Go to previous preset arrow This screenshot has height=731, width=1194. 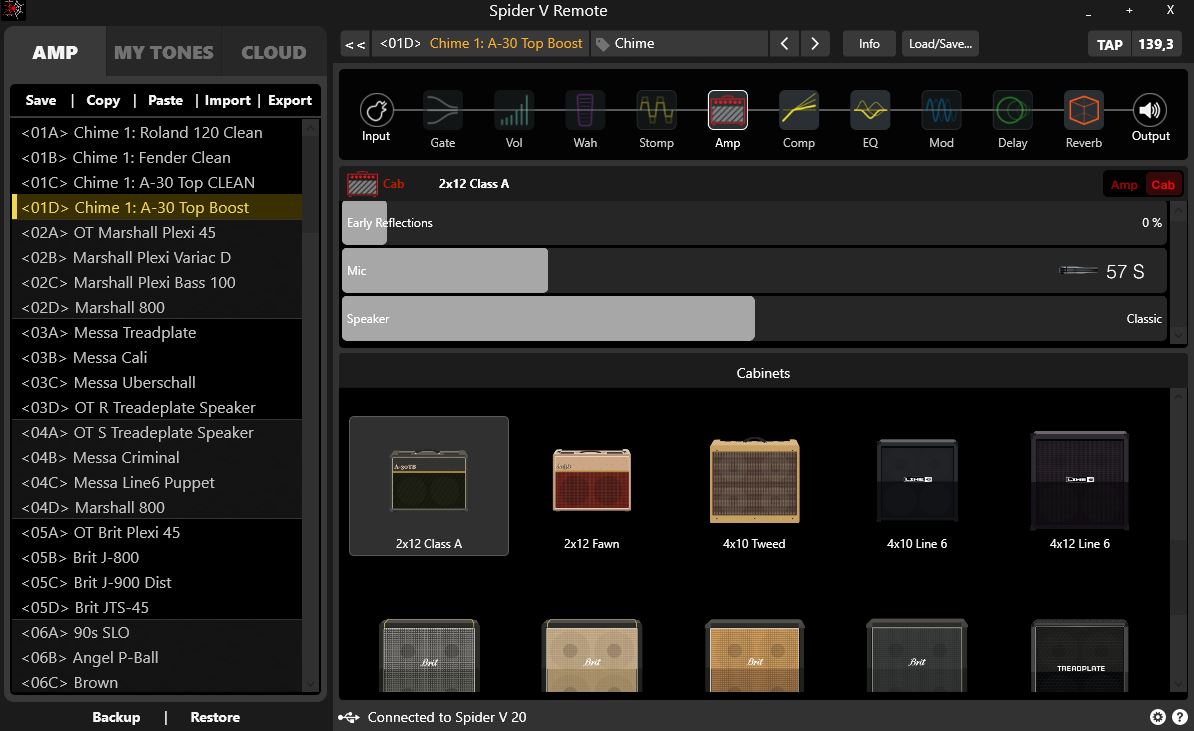[784, 43]
